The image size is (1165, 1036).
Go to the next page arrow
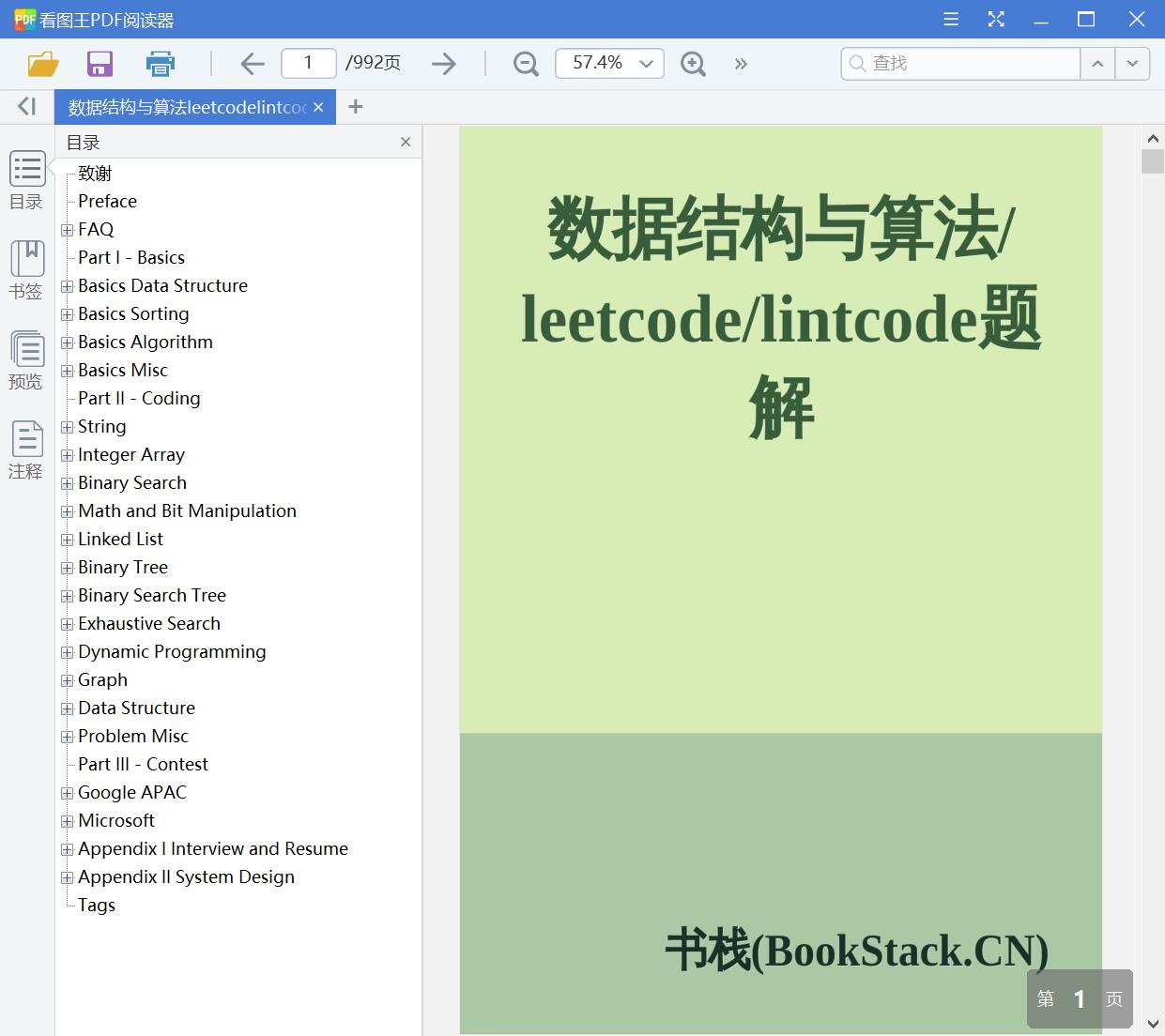pos(444,64)
